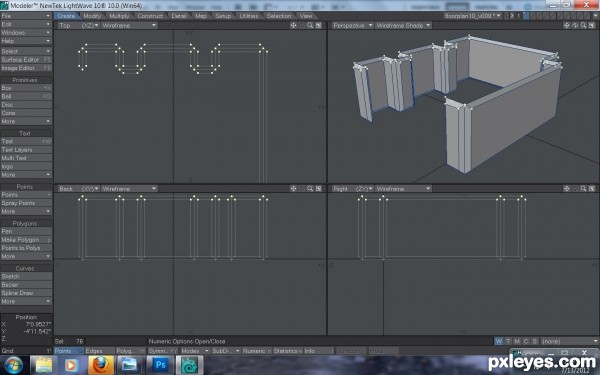This screenshot has height=375, width=600.
Task: Open the Top (XZ) view type dropdown
Action: coord(78,25)
